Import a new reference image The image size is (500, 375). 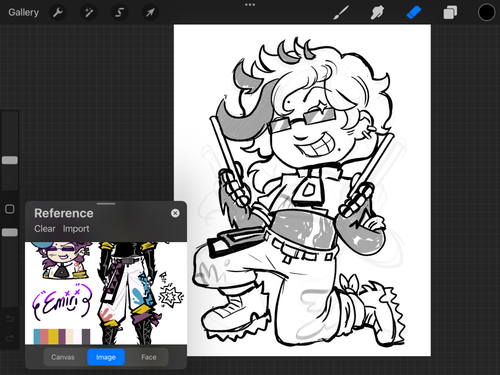(76, 229)
